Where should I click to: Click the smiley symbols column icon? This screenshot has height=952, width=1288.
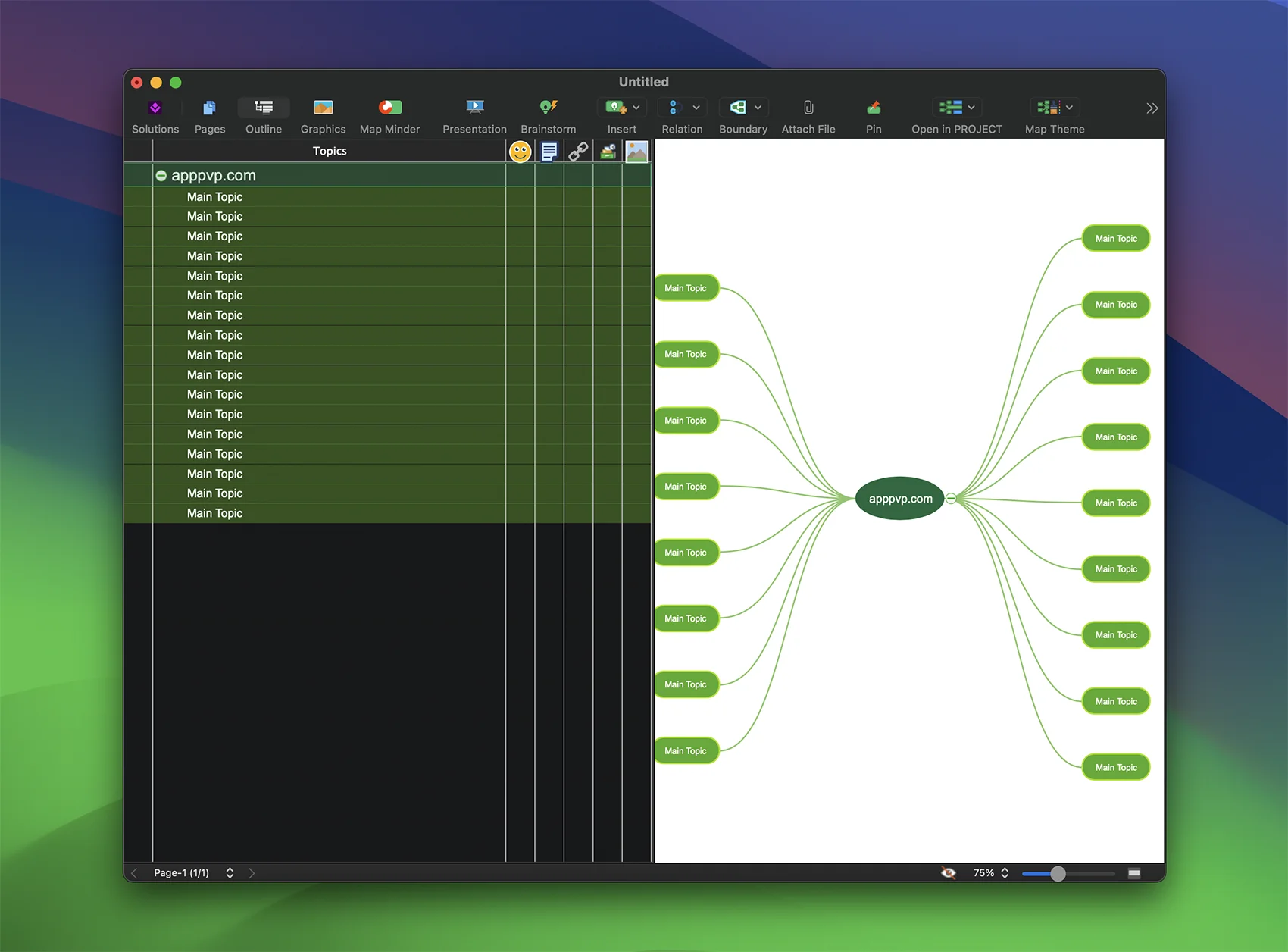point(521,152)
